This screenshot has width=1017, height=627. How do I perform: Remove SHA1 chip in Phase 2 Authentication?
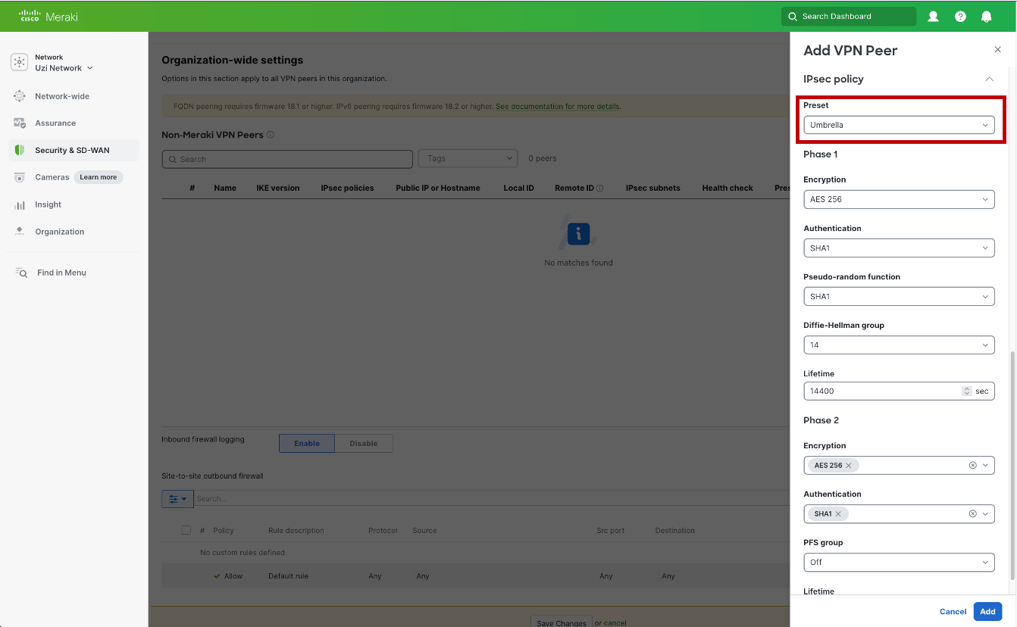(838, 514)
